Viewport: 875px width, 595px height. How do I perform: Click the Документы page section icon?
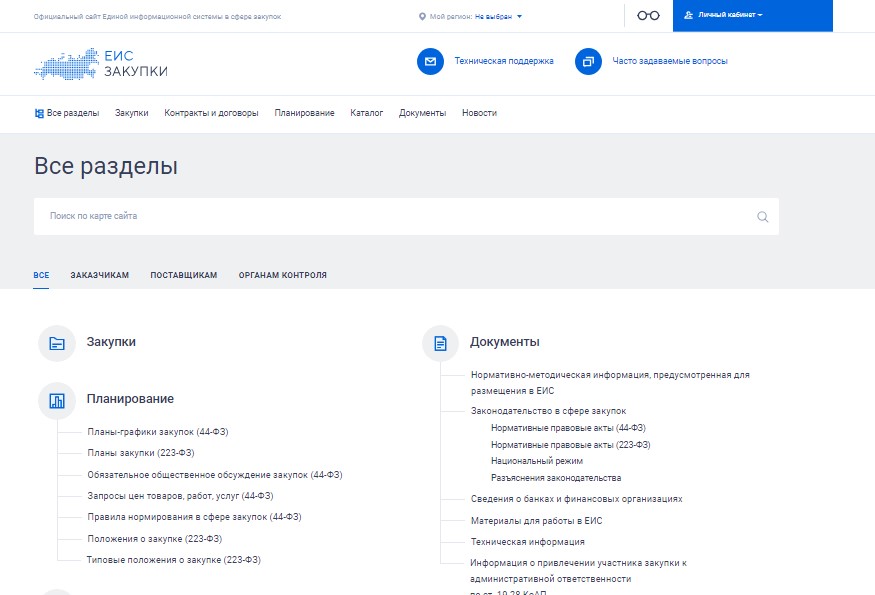[x=440, y=343]
